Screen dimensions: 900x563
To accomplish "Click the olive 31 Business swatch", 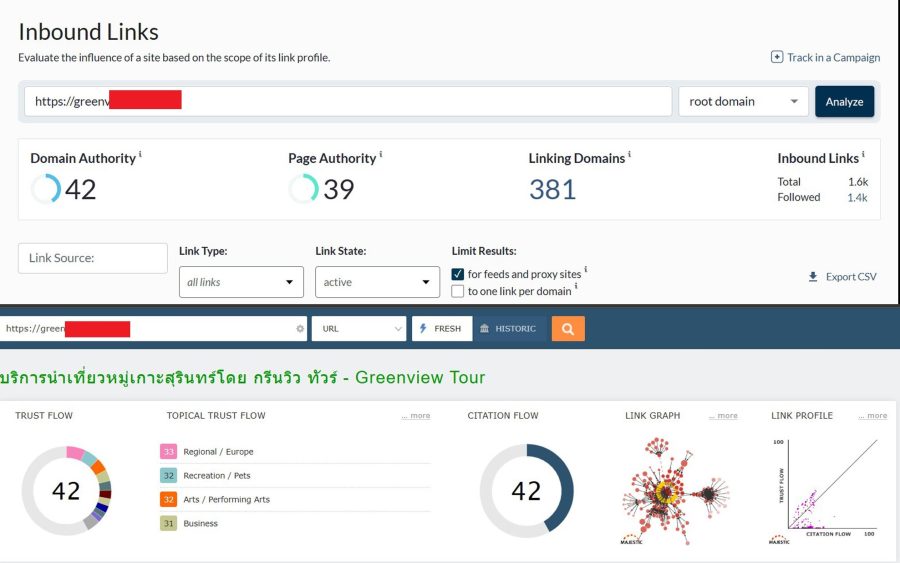I will point(168,523).
